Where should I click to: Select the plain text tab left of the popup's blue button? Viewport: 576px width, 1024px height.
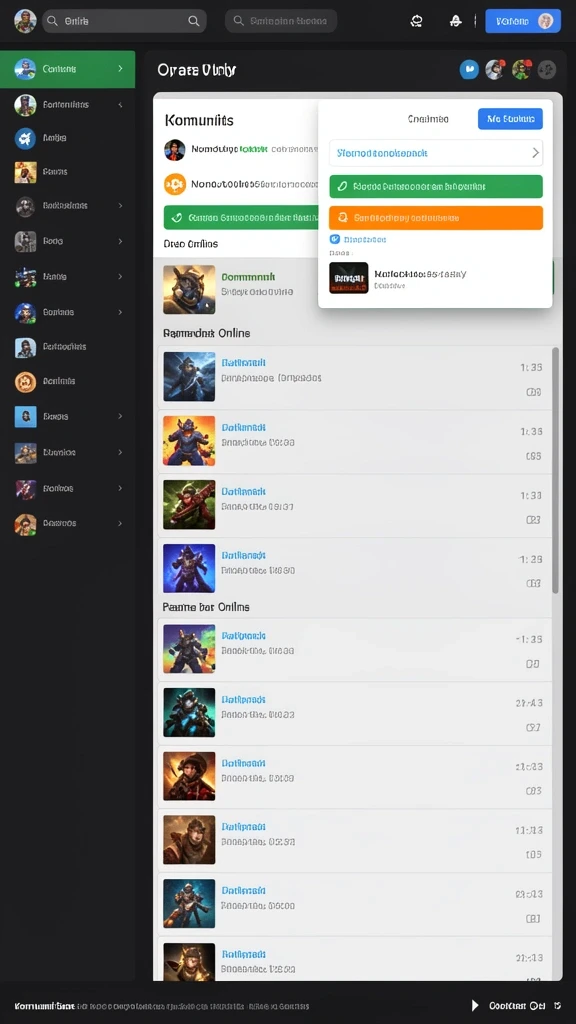click(428, 119)
